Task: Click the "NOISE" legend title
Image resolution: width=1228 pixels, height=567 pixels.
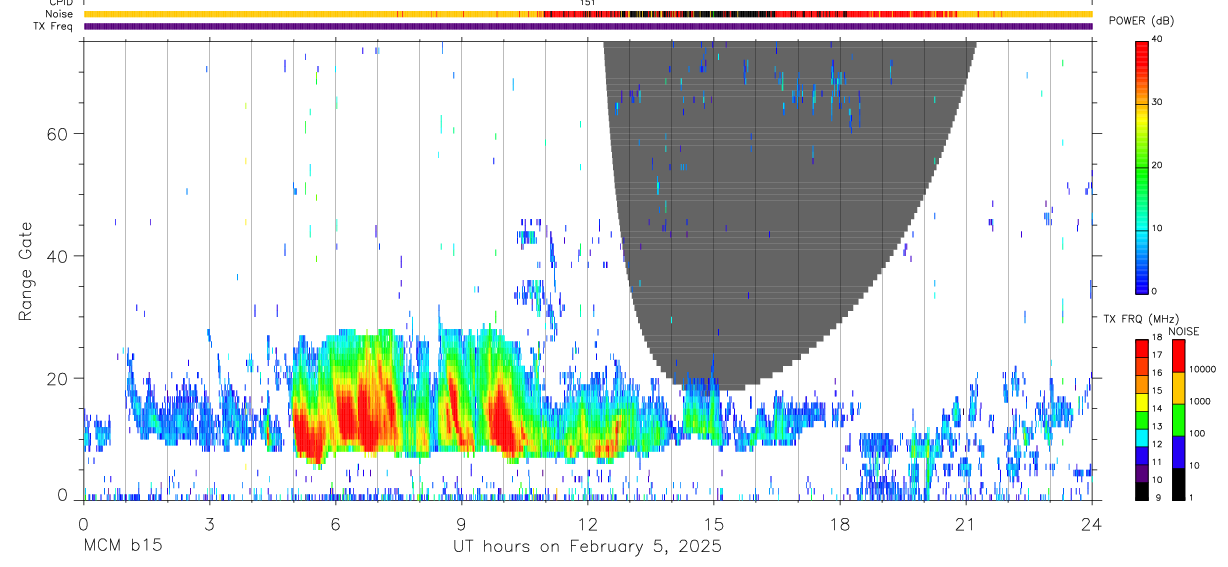Action: coord(1184,331)
